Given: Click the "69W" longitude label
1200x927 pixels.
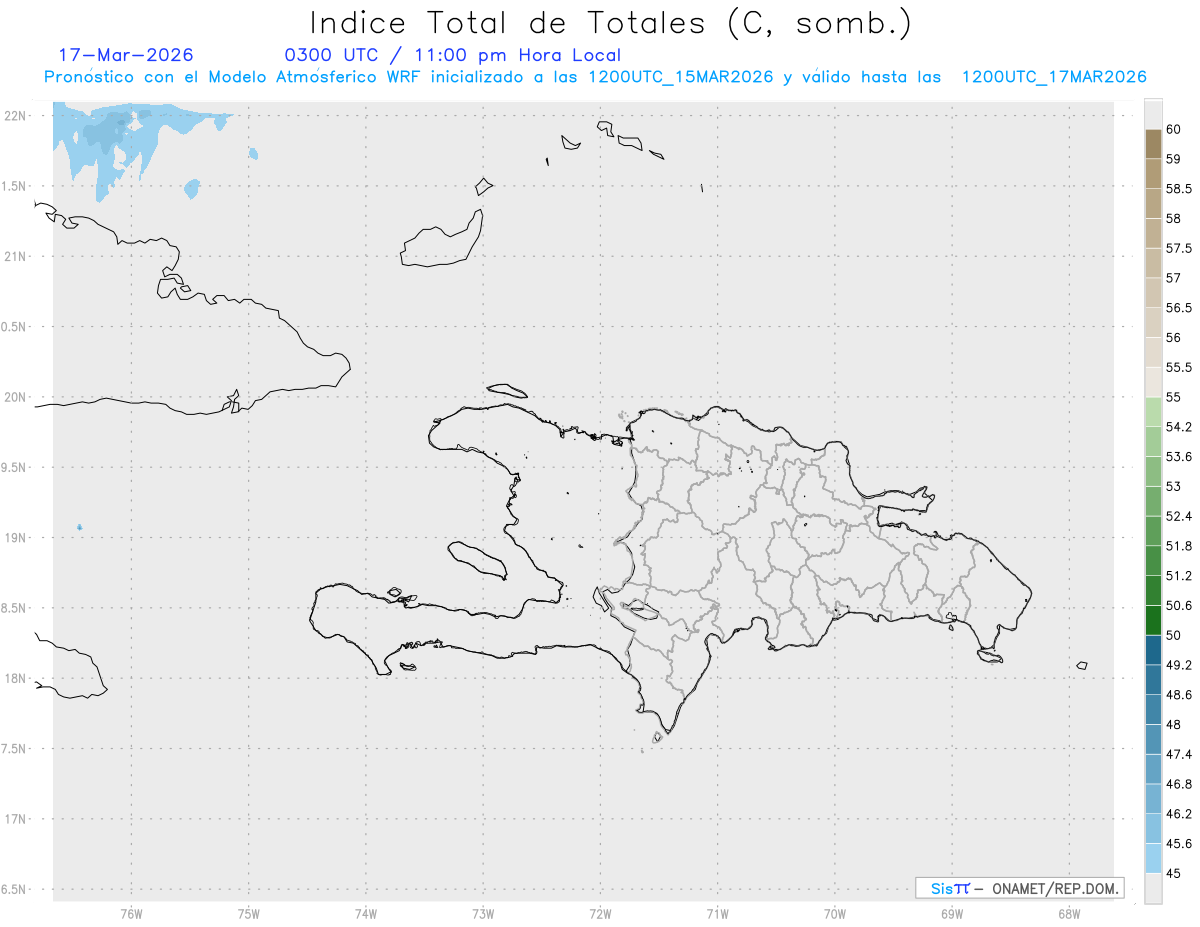Looking at the screenshot, I should pos(952,912).
